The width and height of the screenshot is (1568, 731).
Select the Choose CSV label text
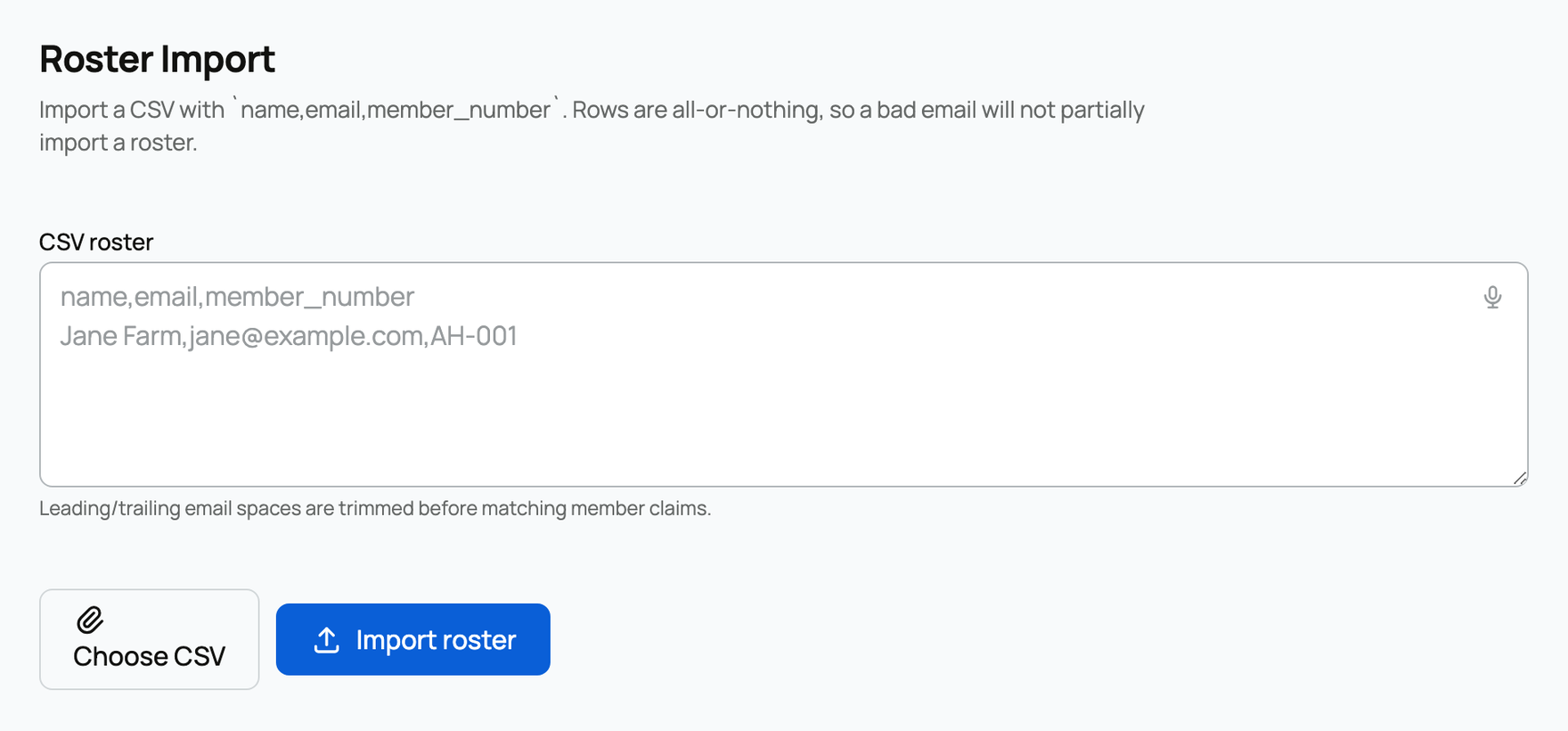pyautogui.click(x=150, y=656)
